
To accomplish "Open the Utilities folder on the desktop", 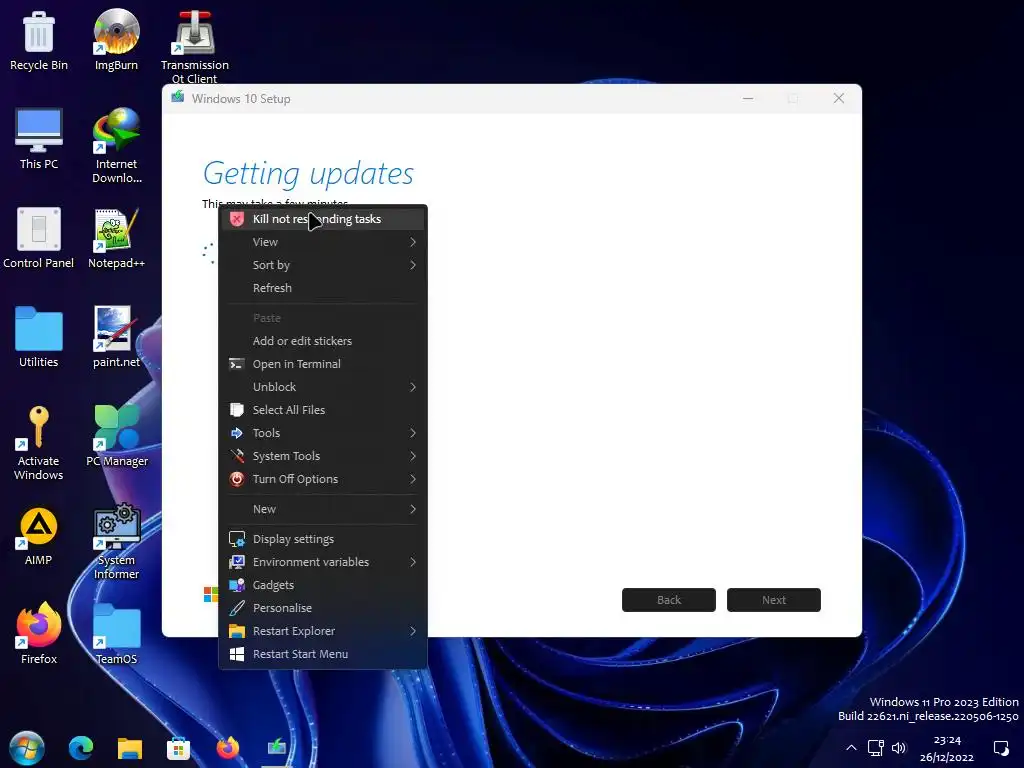I will pyautogui.click(x=39, y=337).
